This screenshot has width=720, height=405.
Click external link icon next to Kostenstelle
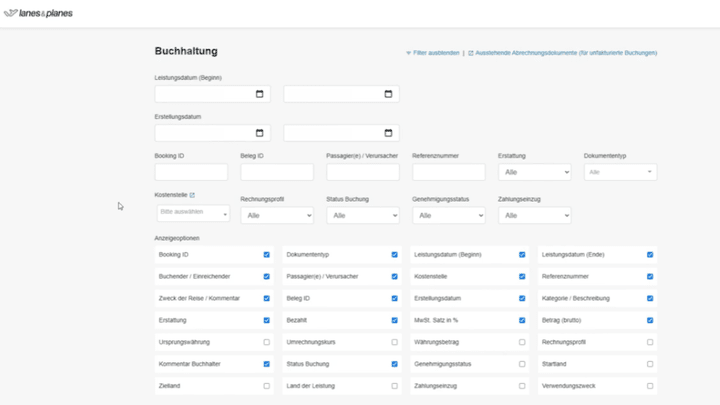[x=192, y=195]
